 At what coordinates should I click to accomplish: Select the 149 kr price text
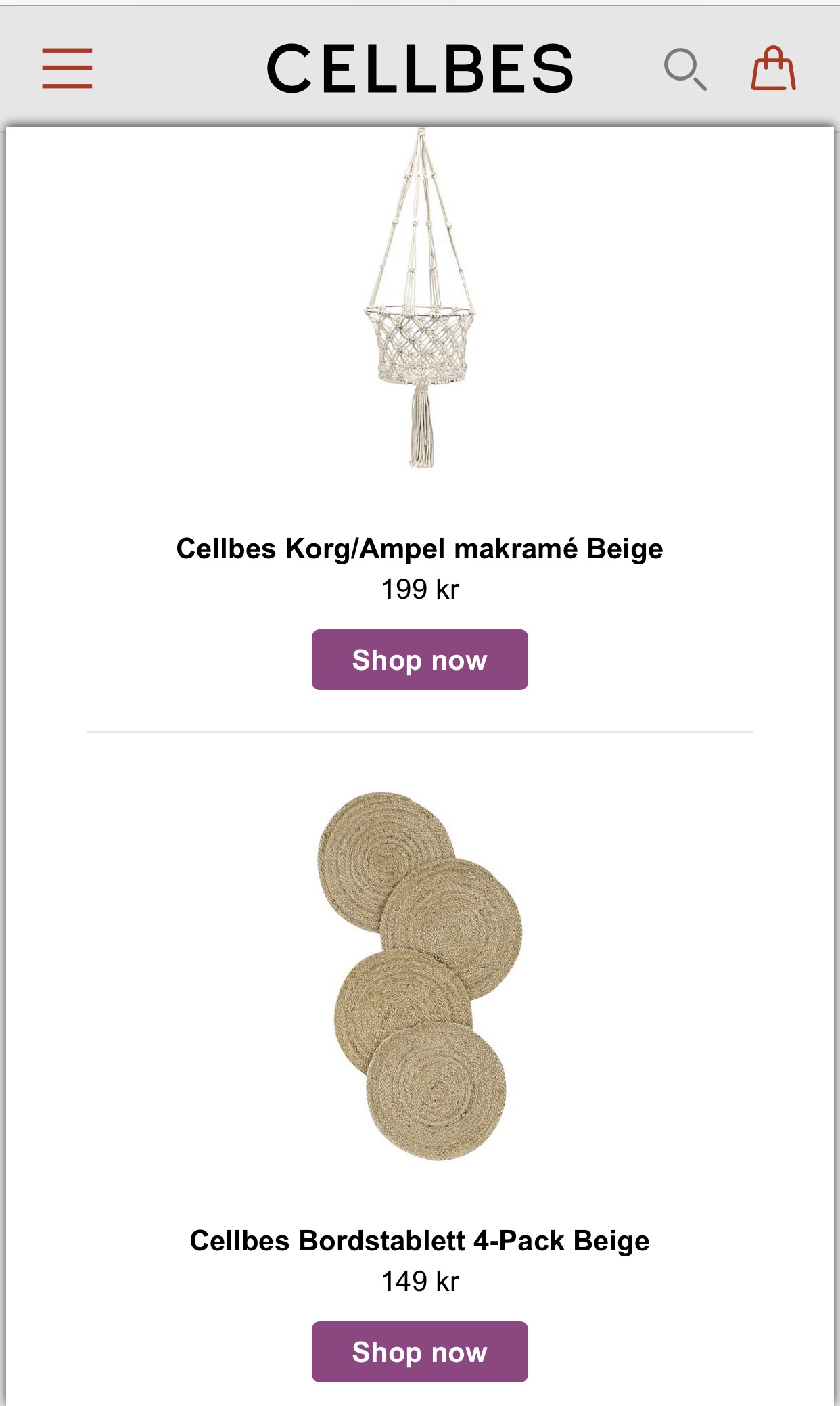click(420, 1282)
